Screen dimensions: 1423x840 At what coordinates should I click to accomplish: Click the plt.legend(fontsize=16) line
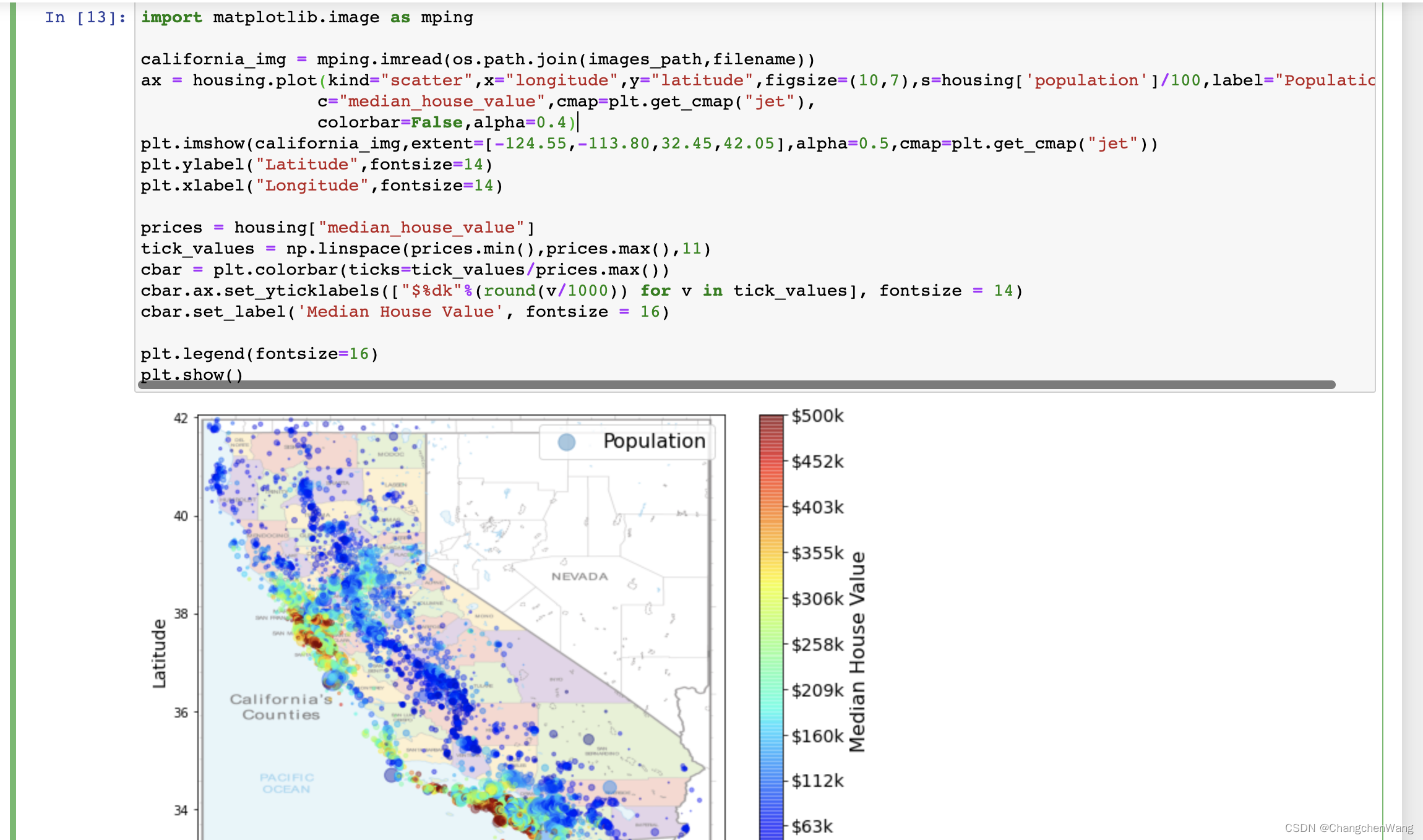[x=259, y=354]
